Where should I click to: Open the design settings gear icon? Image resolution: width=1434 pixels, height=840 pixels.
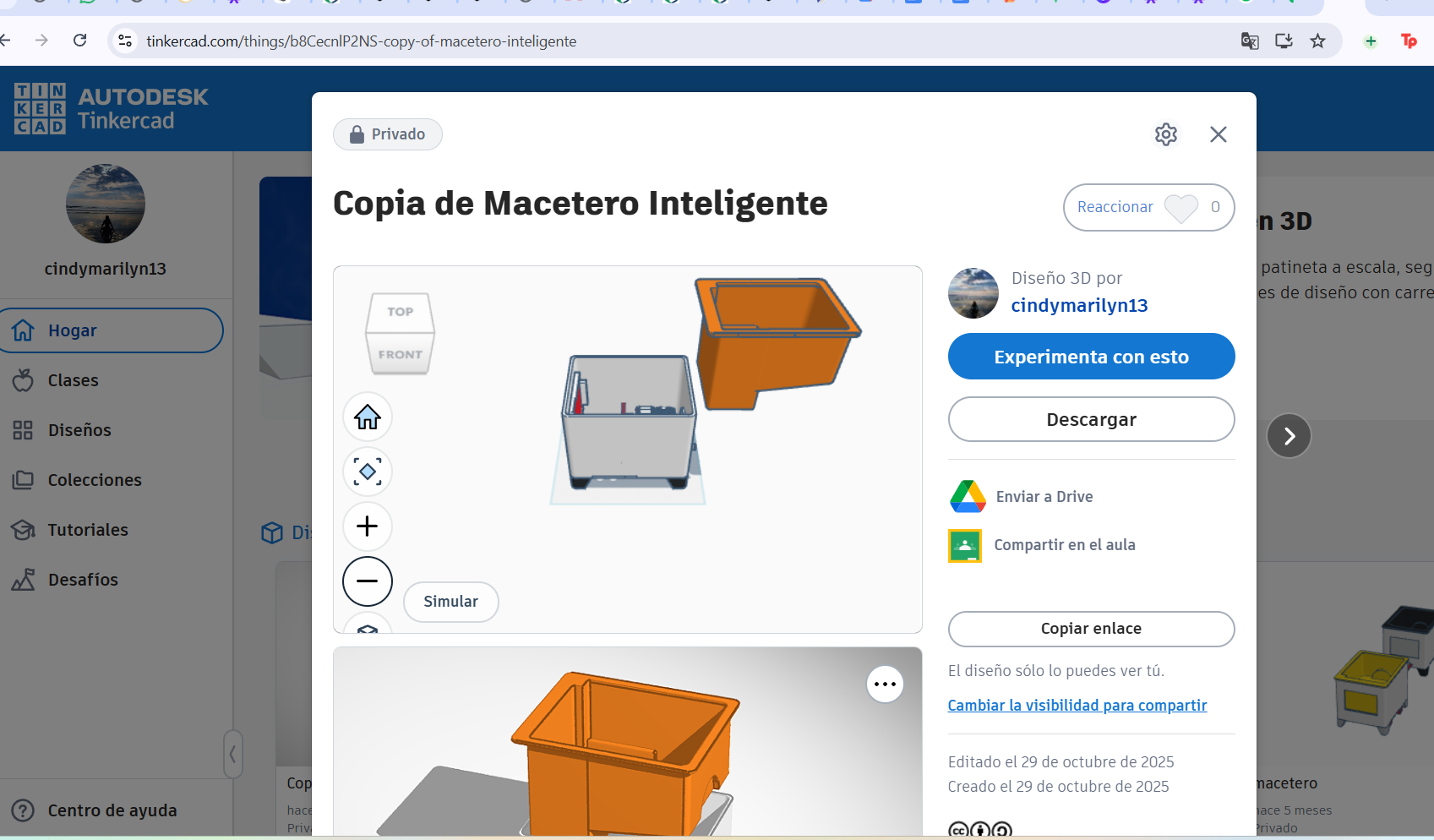point(1166,134)
